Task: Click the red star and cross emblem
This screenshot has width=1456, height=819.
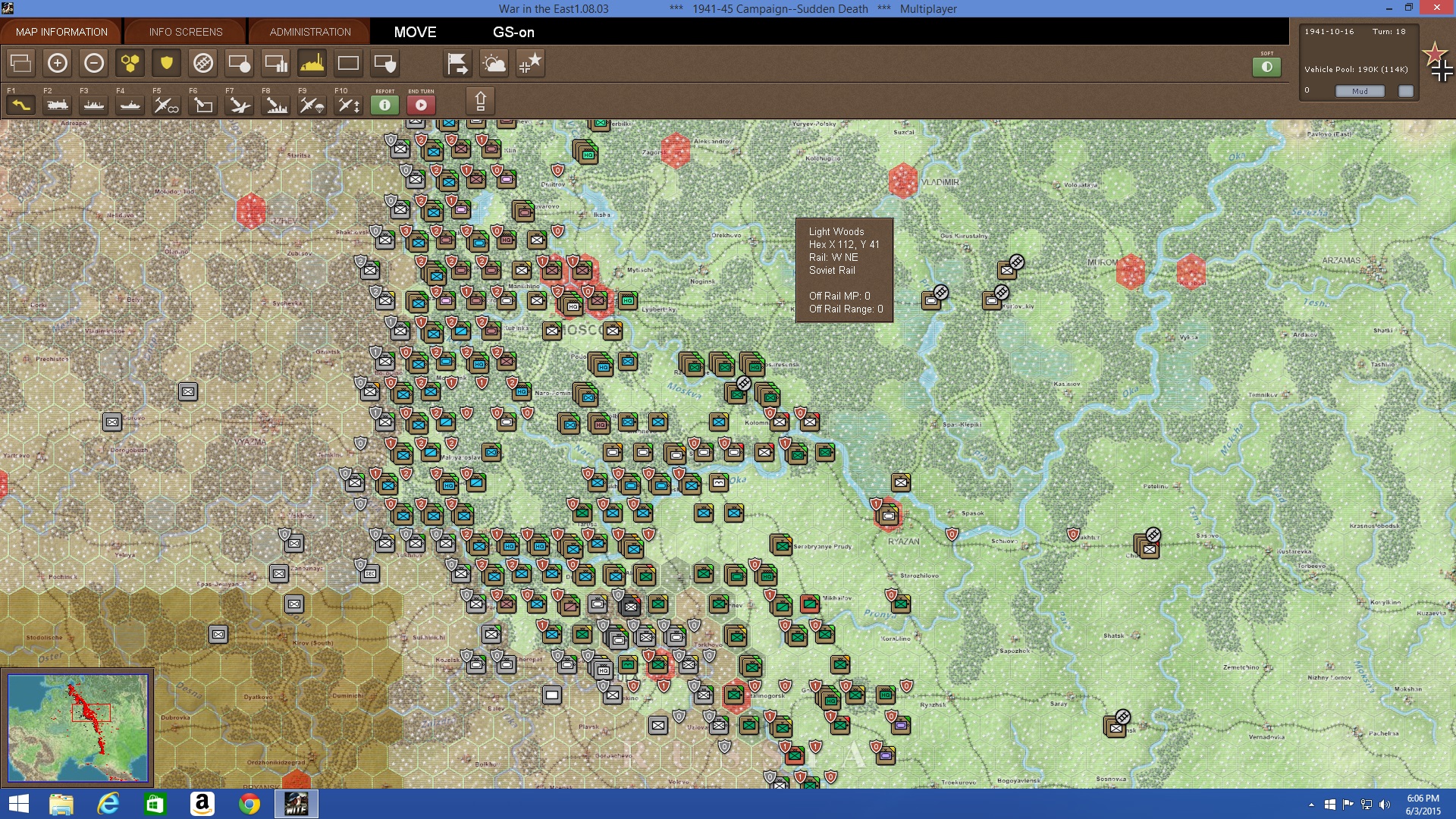Action: pos(1439,62)
